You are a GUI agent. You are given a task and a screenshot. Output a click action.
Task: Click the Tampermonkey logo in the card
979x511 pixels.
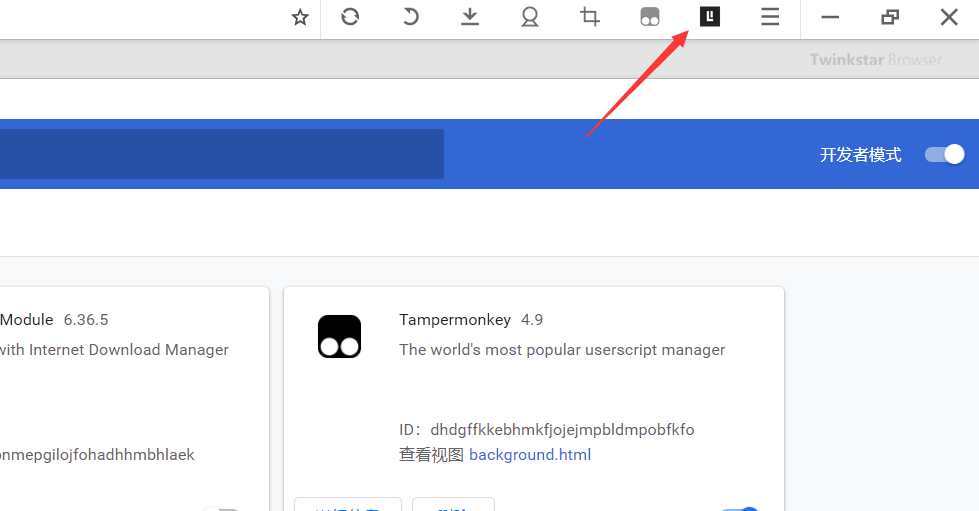[339, 336]
